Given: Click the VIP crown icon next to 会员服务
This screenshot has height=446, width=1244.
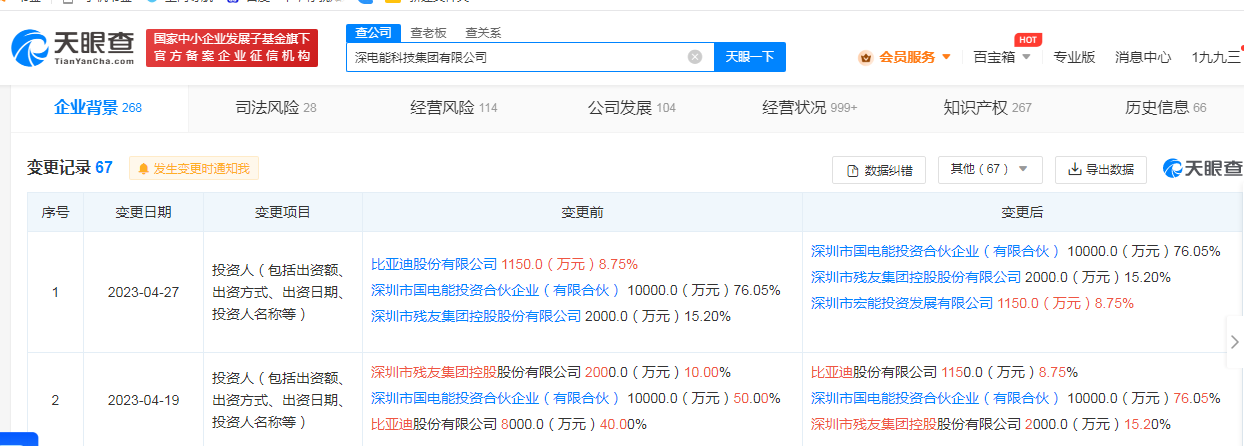Looking at the screenshot, I should coord(866,57).
